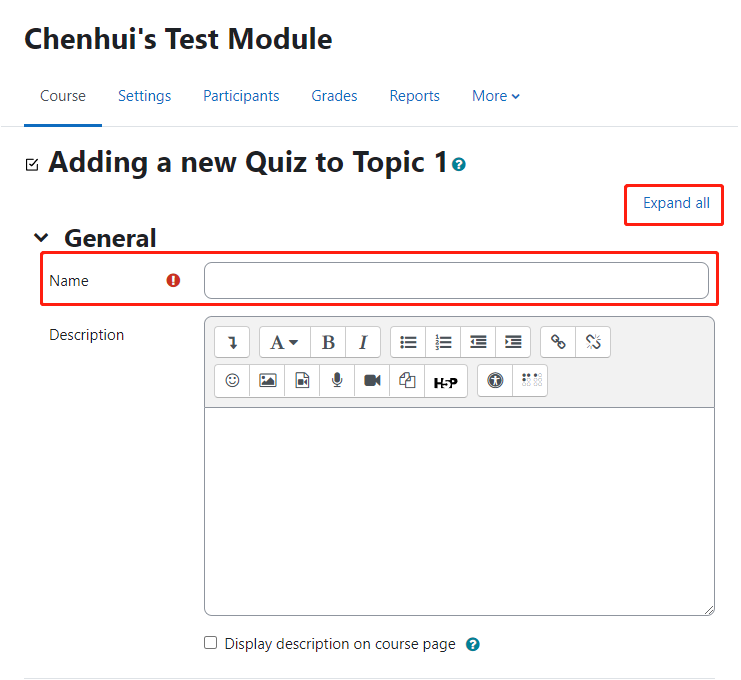Open the paragraph styles dropdown
Screen dimensions: 741x680
pyautogui.click(x=284, y=342)
